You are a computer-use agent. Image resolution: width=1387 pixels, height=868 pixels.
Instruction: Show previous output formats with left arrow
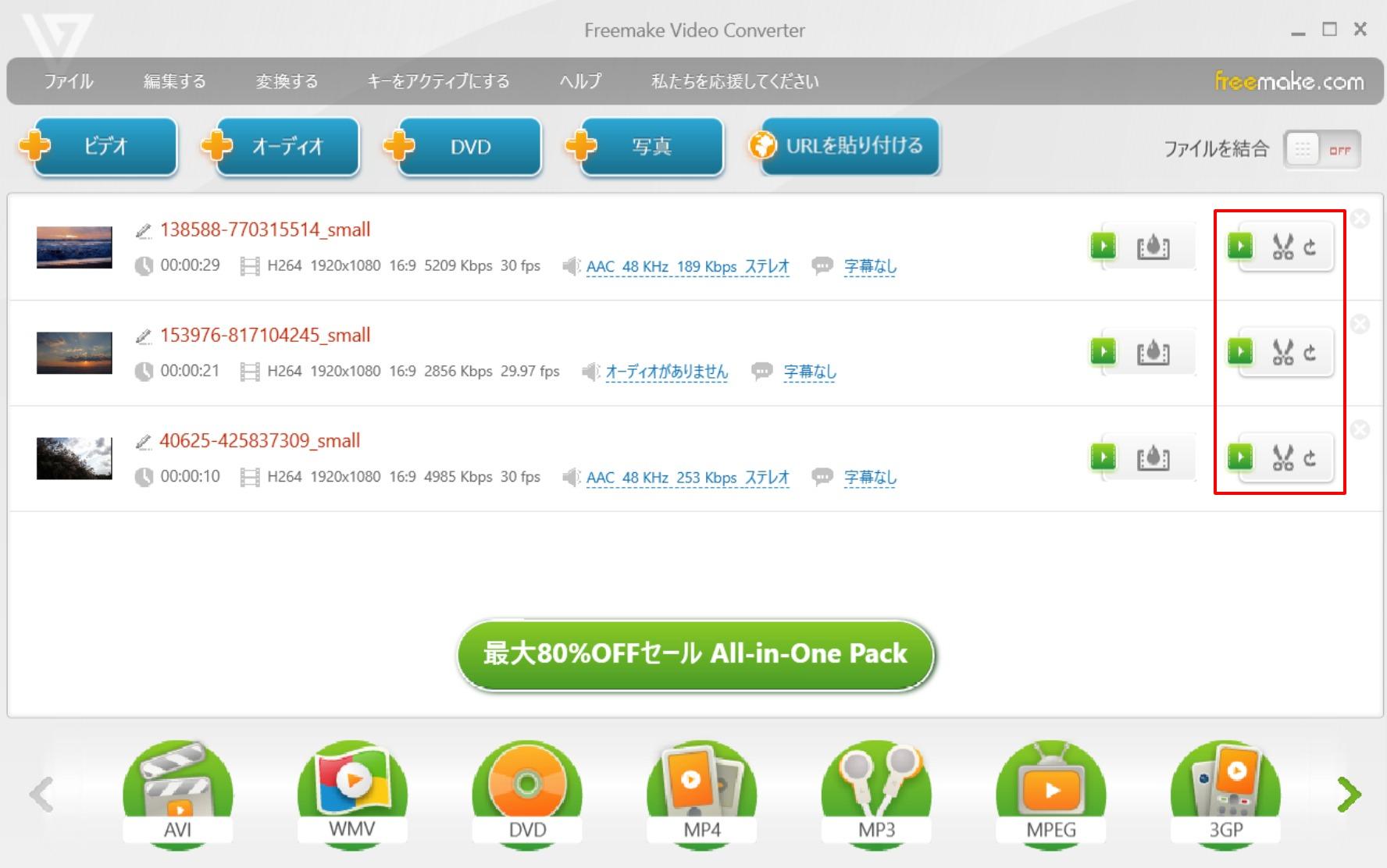[x=41, y=795]
